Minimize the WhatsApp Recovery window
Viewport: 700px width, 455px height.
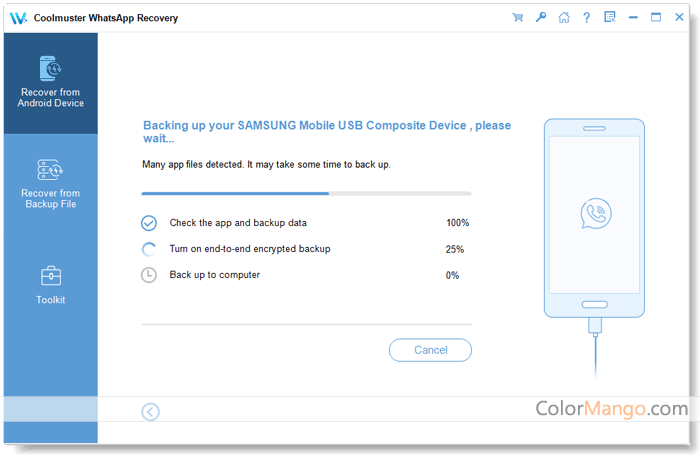(633, 17)
